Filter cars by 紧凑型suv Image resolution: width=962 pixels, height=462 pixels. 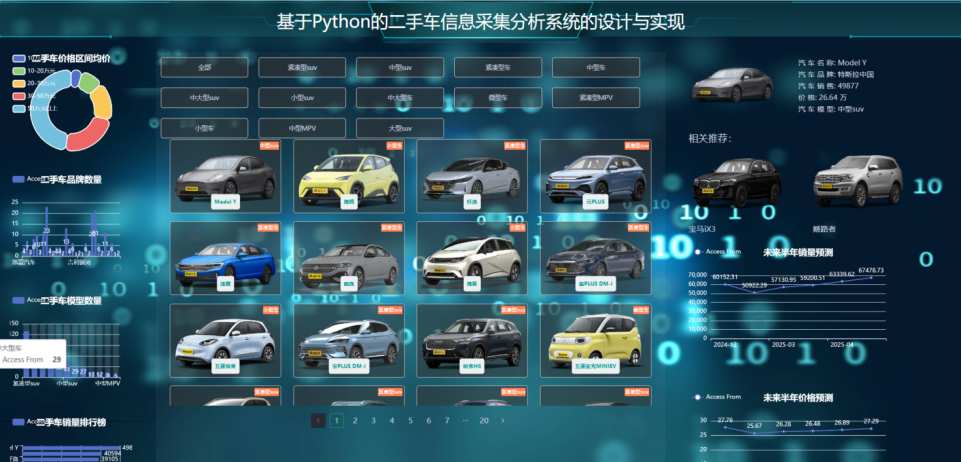(x=302, y=67)
